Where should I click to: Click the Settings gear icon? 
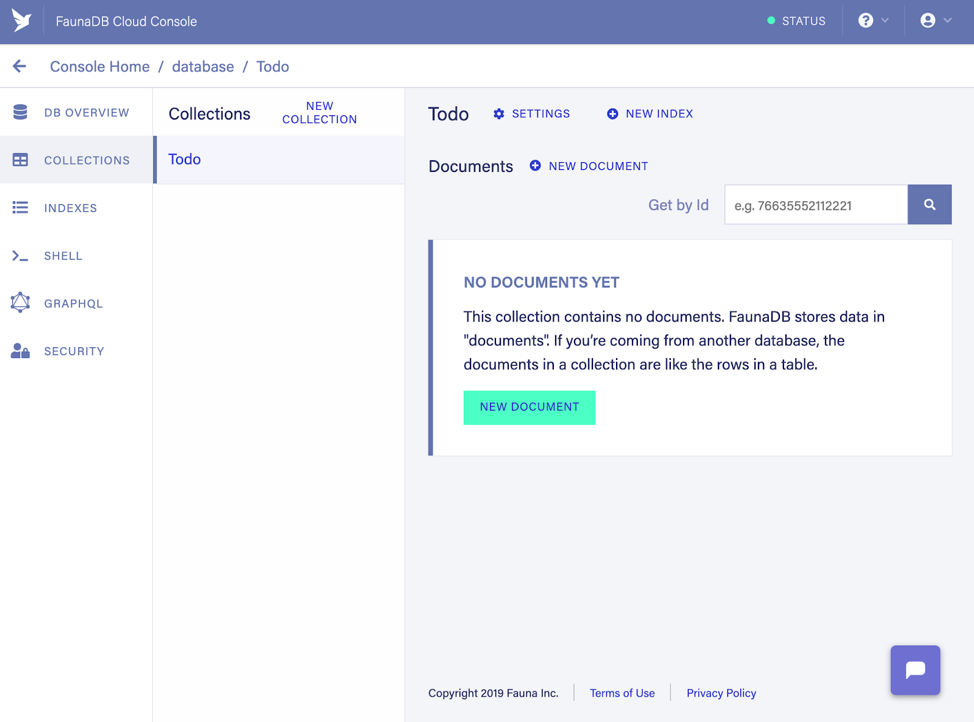[x=499, y=114]
